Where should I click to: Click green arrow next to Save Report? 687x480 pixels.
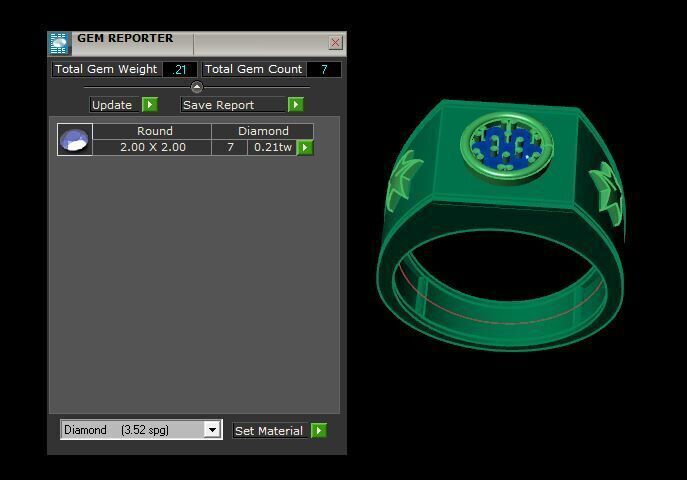(x=296, y=105)
